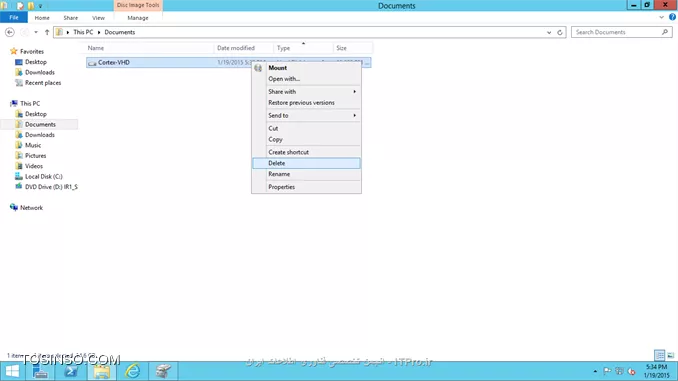Select Documents in the navigation pane

click(x=40, y=124)
